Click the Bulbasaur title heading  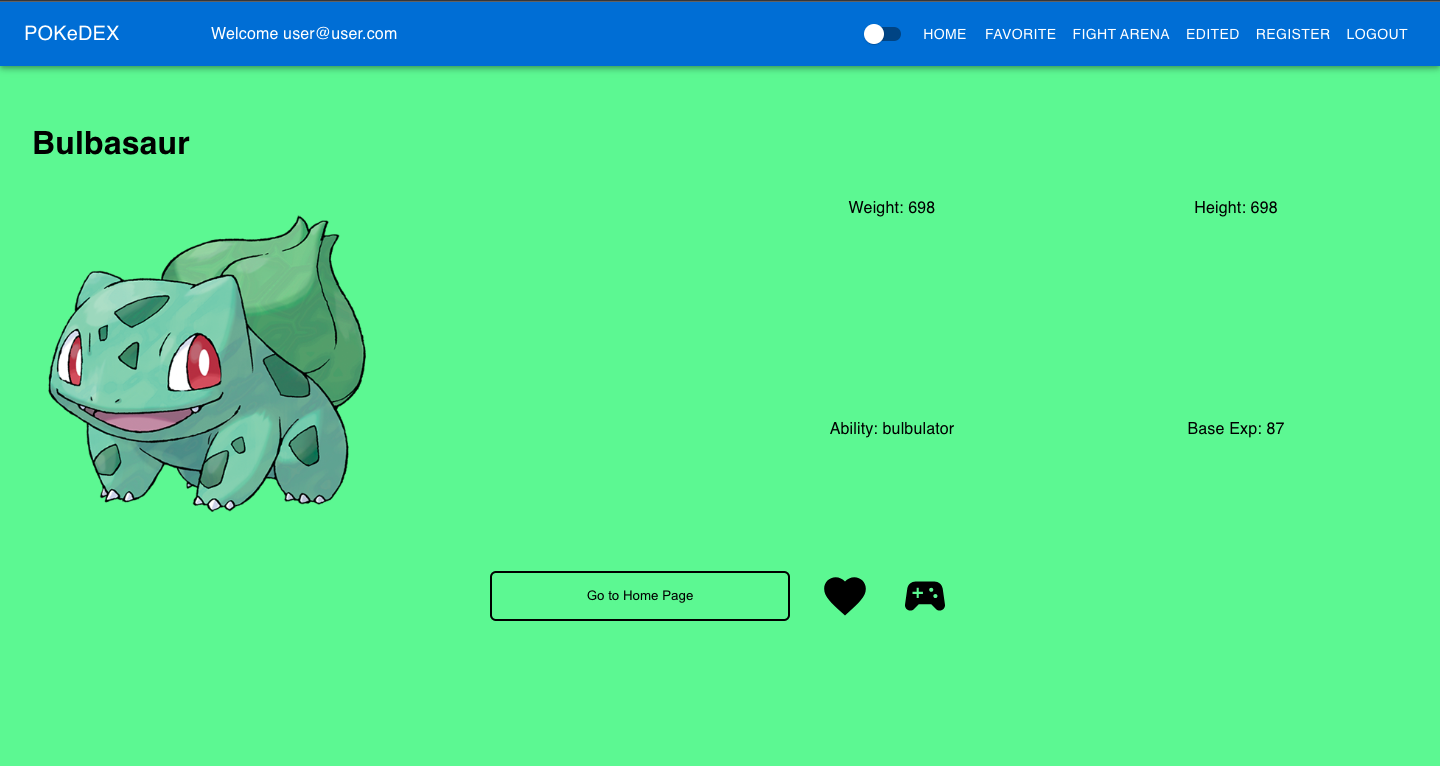pyautogui.click(x=110, y=143)
